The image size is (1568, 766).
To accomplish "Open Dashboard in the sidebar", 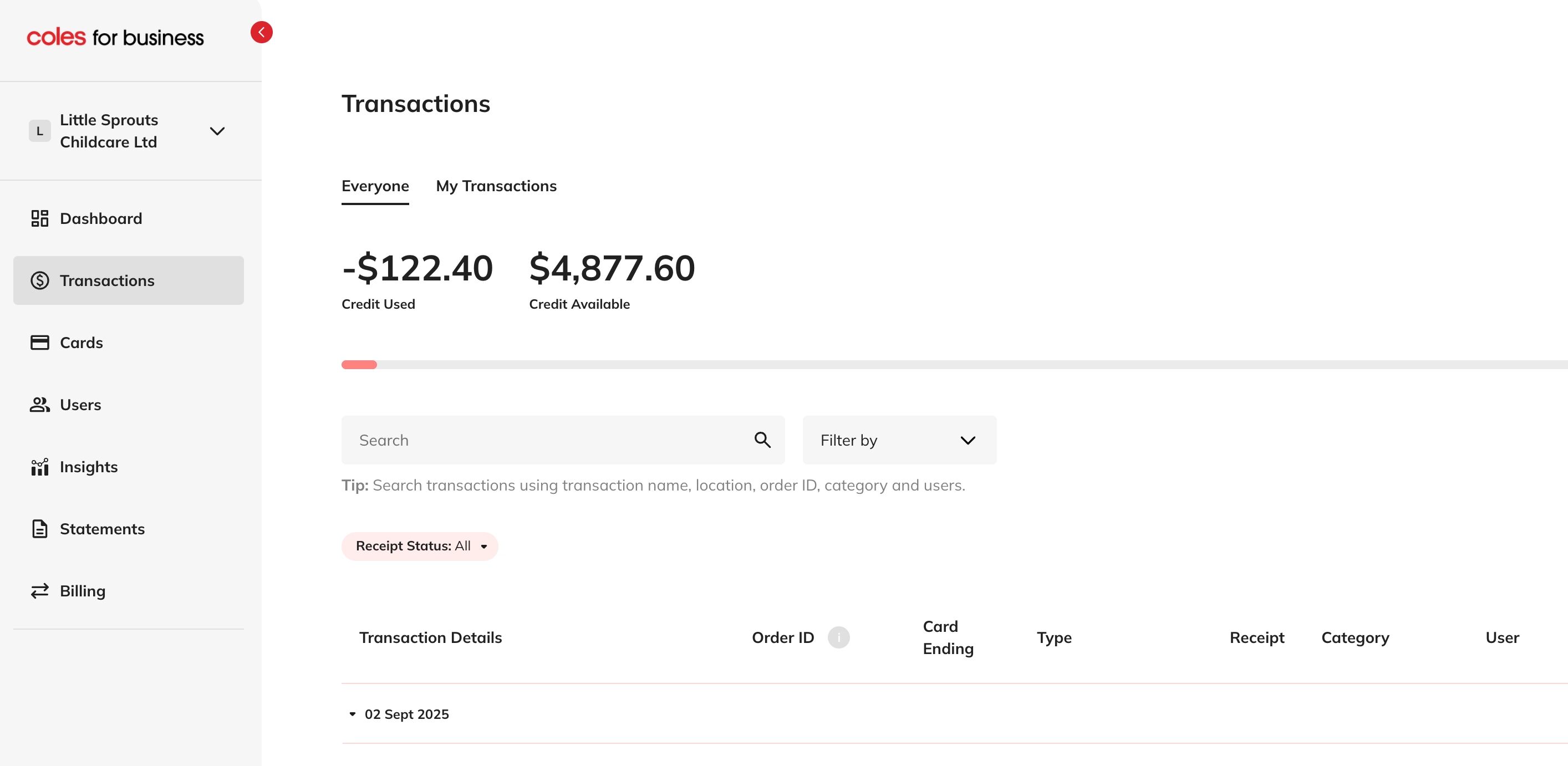I will click(x=129, y=218).
